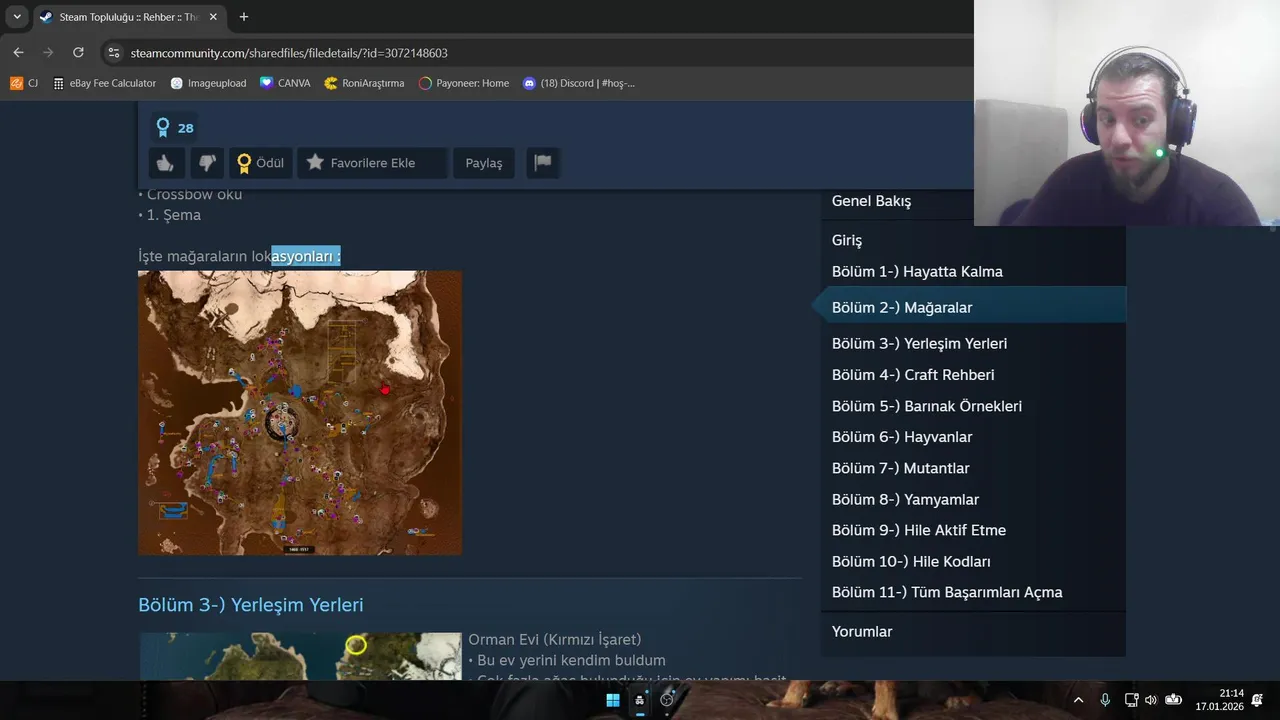The height and width of the screenshot is (720, 1280).
Task: Open the eBay Fee Calculator bookmark
Action: pos(104,83)
